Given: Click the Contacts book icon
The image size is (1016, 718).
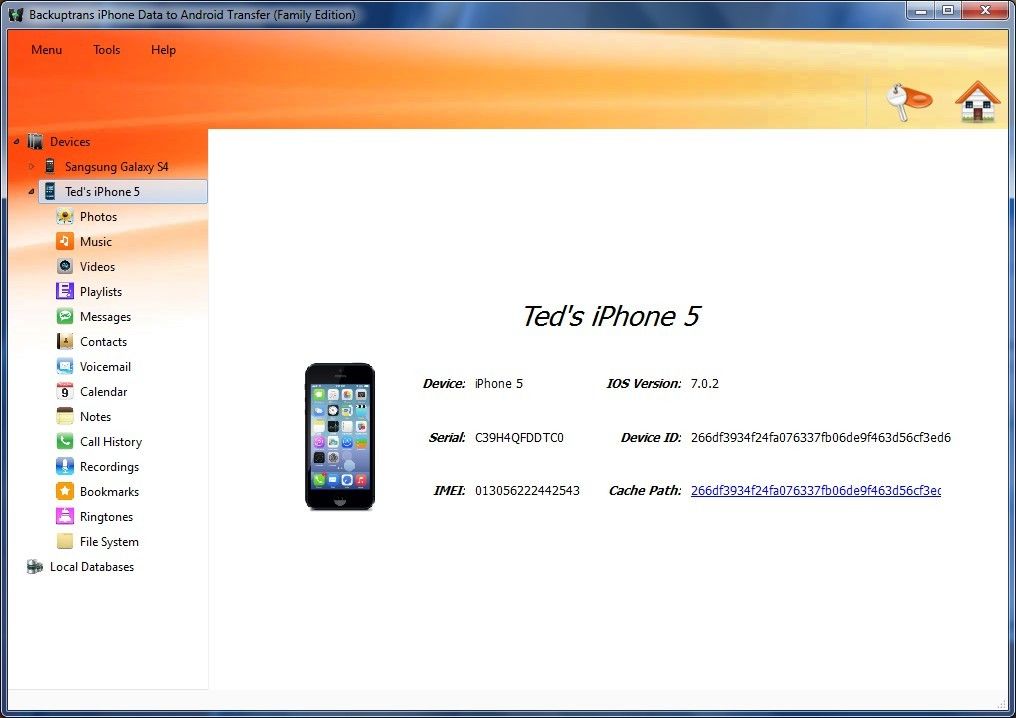Looking at the screenshot, I should (x=65, y=342).
